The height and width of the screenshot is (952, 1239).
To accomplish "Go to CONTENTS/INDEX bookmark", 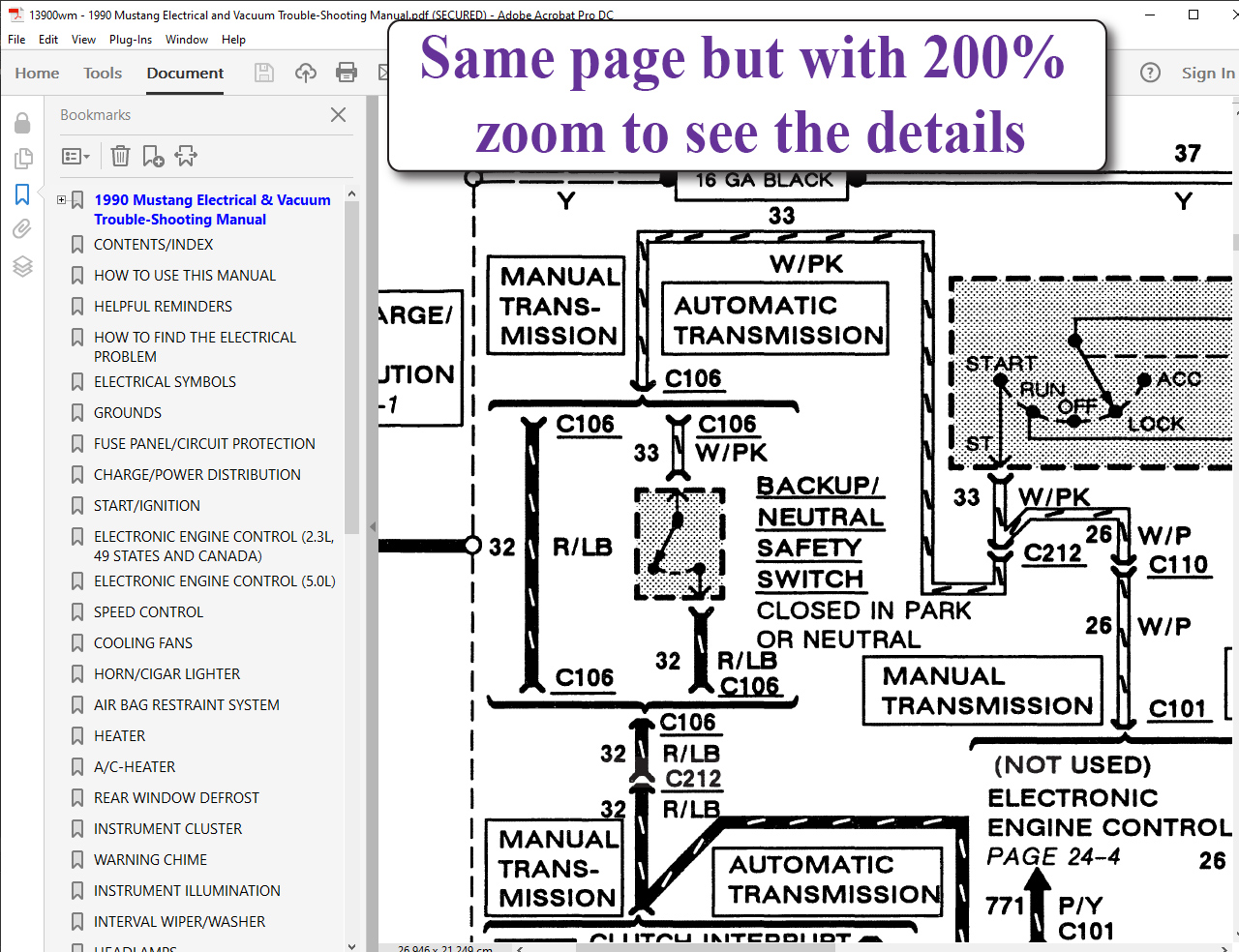I will pos(153,245).
